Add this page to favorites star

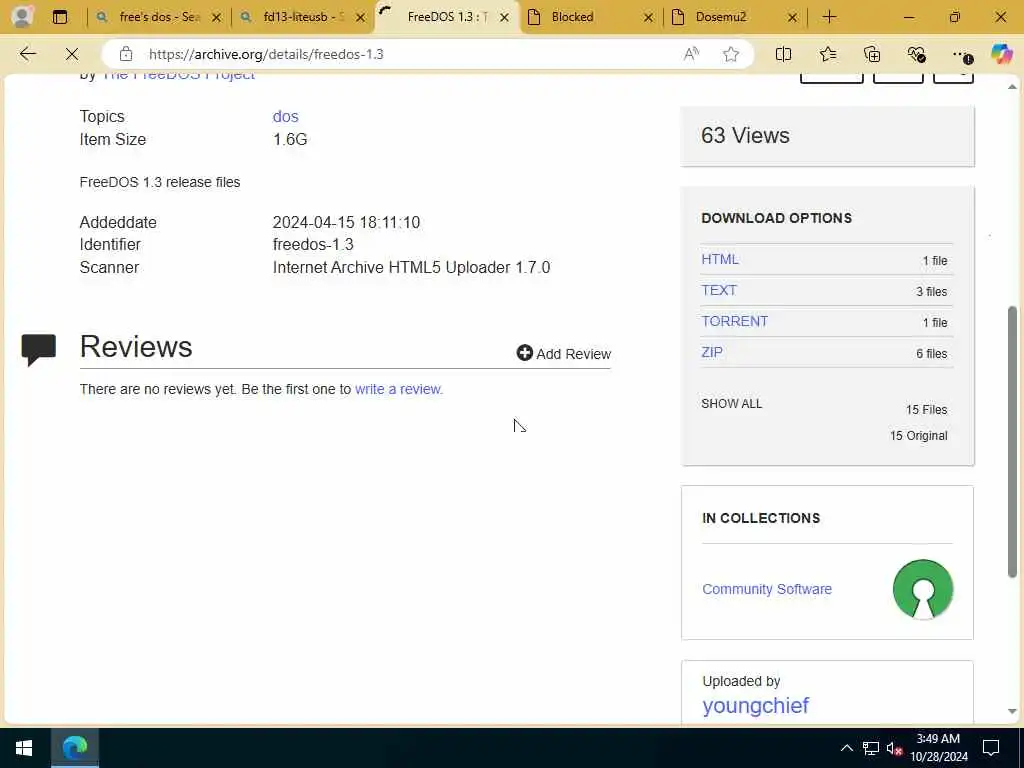731,54
